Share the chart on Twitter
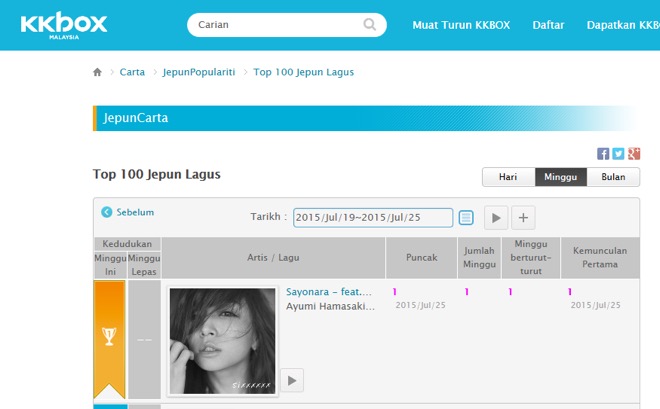This screenshot has width=660, height=409. [618, 154]
